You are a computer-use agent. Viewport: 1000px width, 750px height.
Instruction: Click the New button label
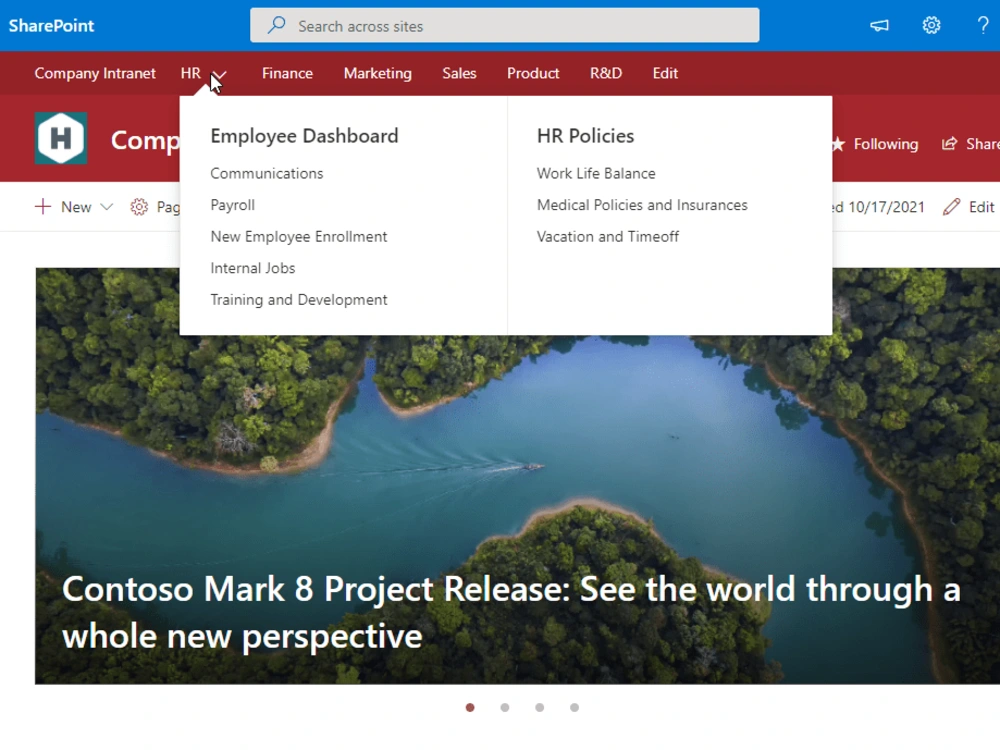pyautogui.click(x=76, y=207)
